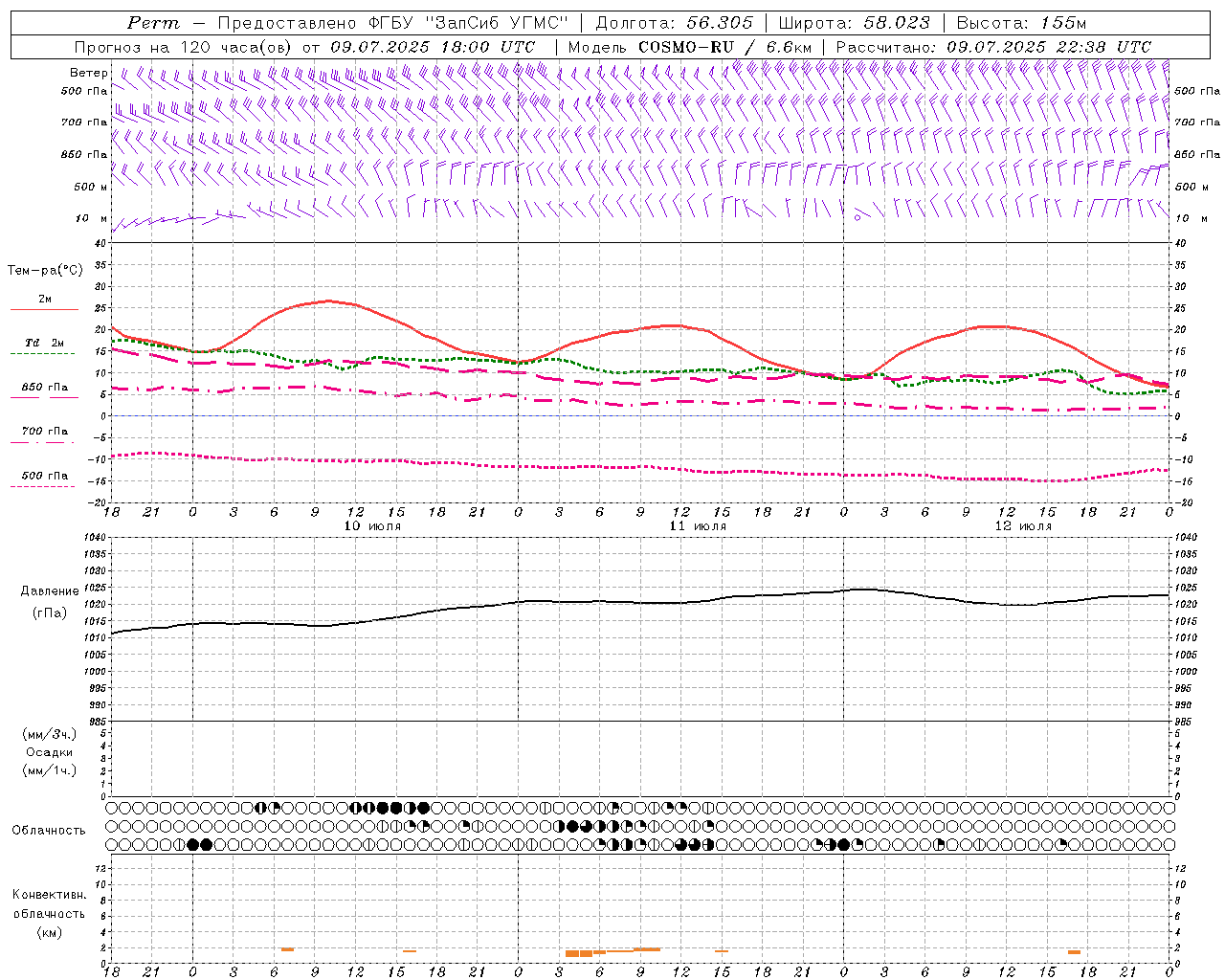Click the "Высота: 155м" header value

pos(1022,23)
